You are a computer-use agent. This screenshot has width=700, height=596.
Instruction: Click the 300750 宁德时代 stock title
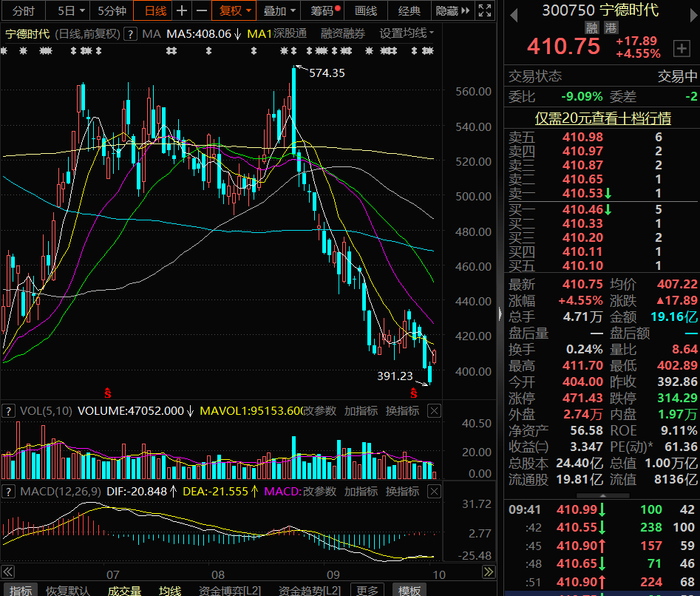(x=600, y=10)
